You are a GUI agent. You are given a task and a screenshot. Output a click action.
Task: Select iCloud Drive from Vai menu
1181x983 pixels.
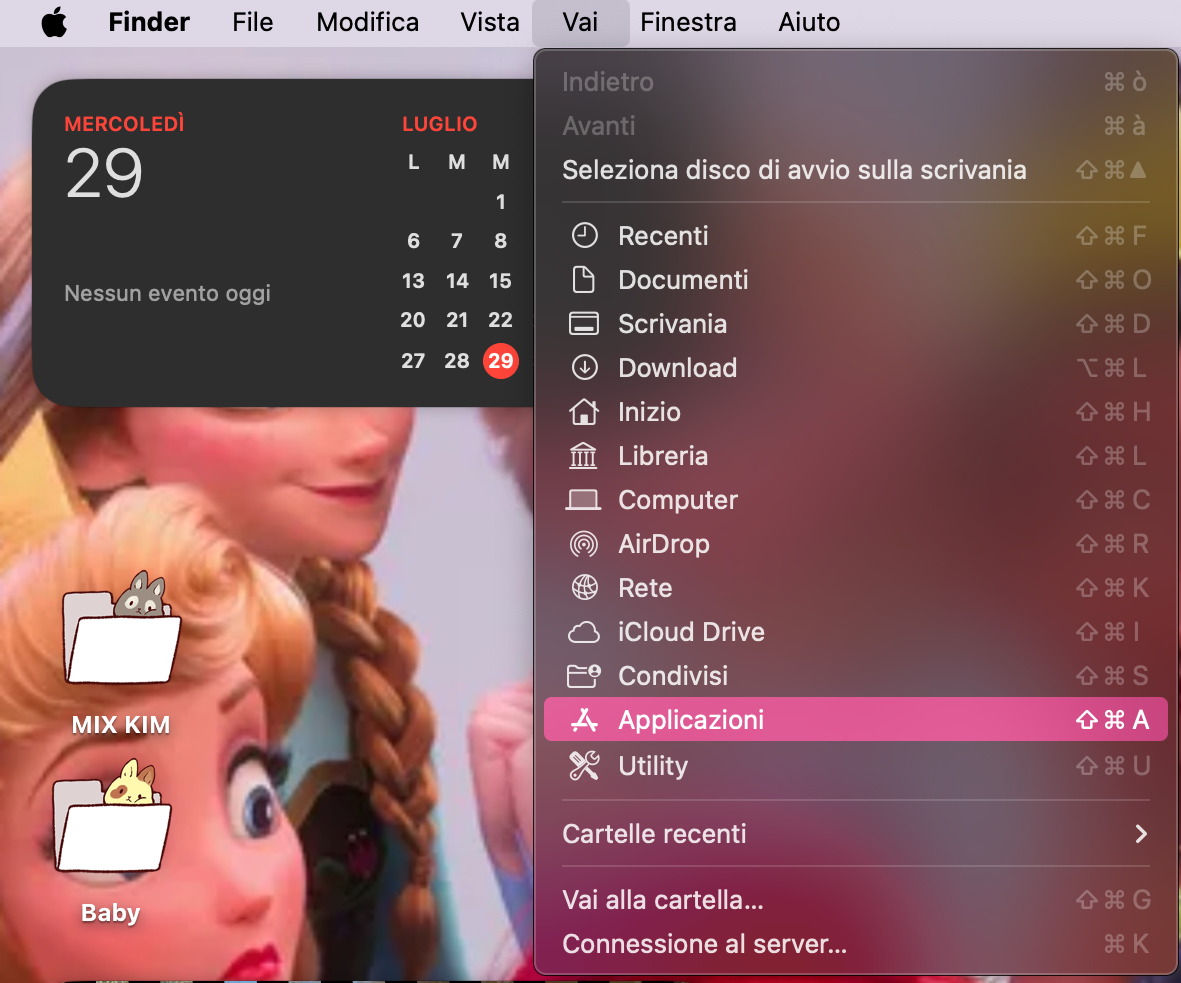[856, 632]
